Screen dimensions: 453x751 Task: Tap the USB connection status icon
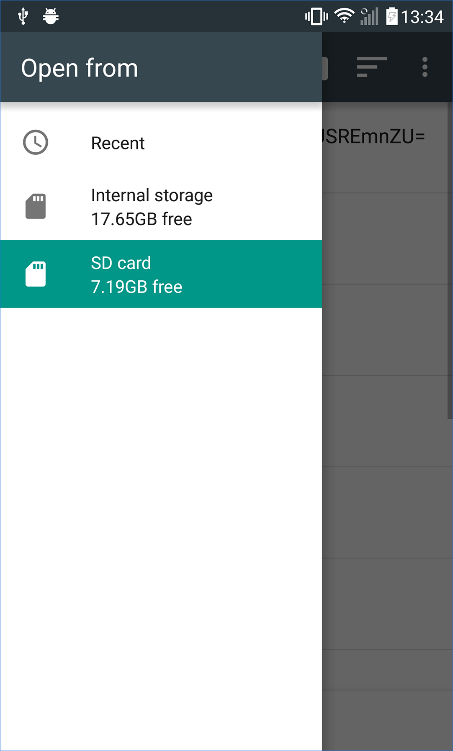pos(23,16)
